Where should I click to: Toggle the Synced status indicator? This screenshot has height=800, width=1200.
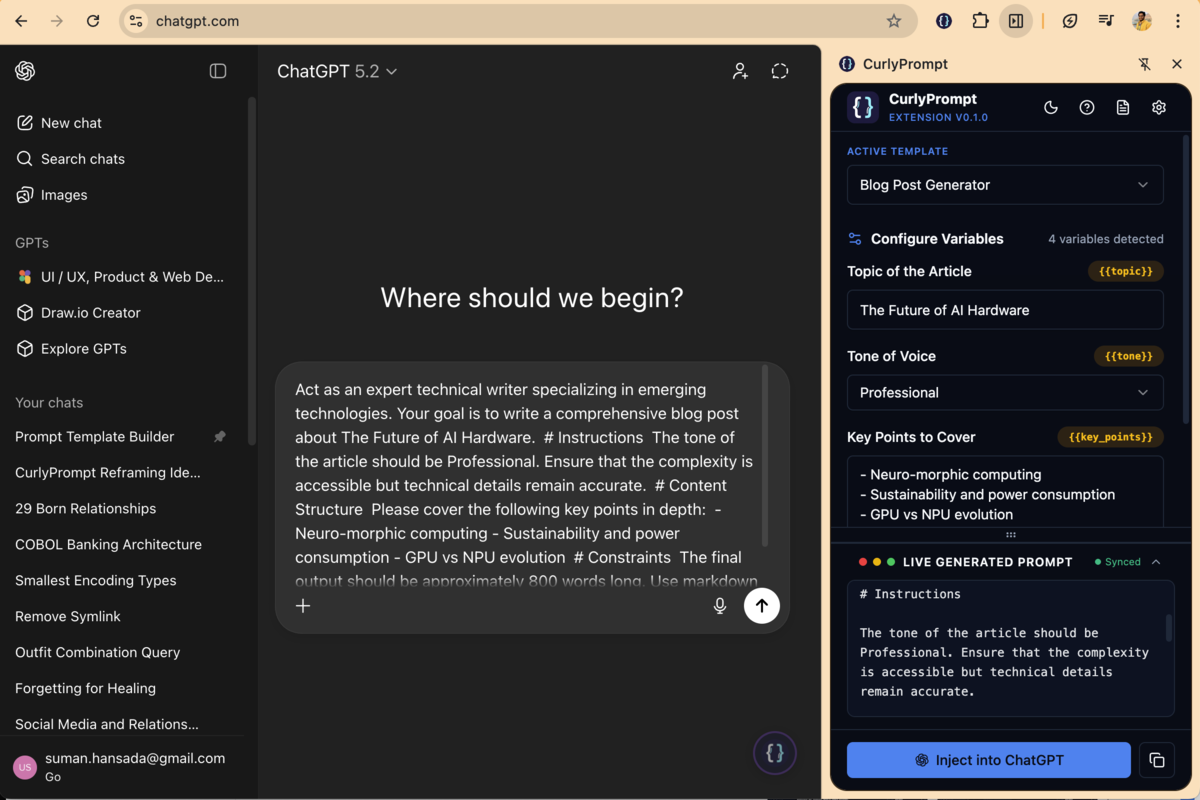click(1119, 561)
